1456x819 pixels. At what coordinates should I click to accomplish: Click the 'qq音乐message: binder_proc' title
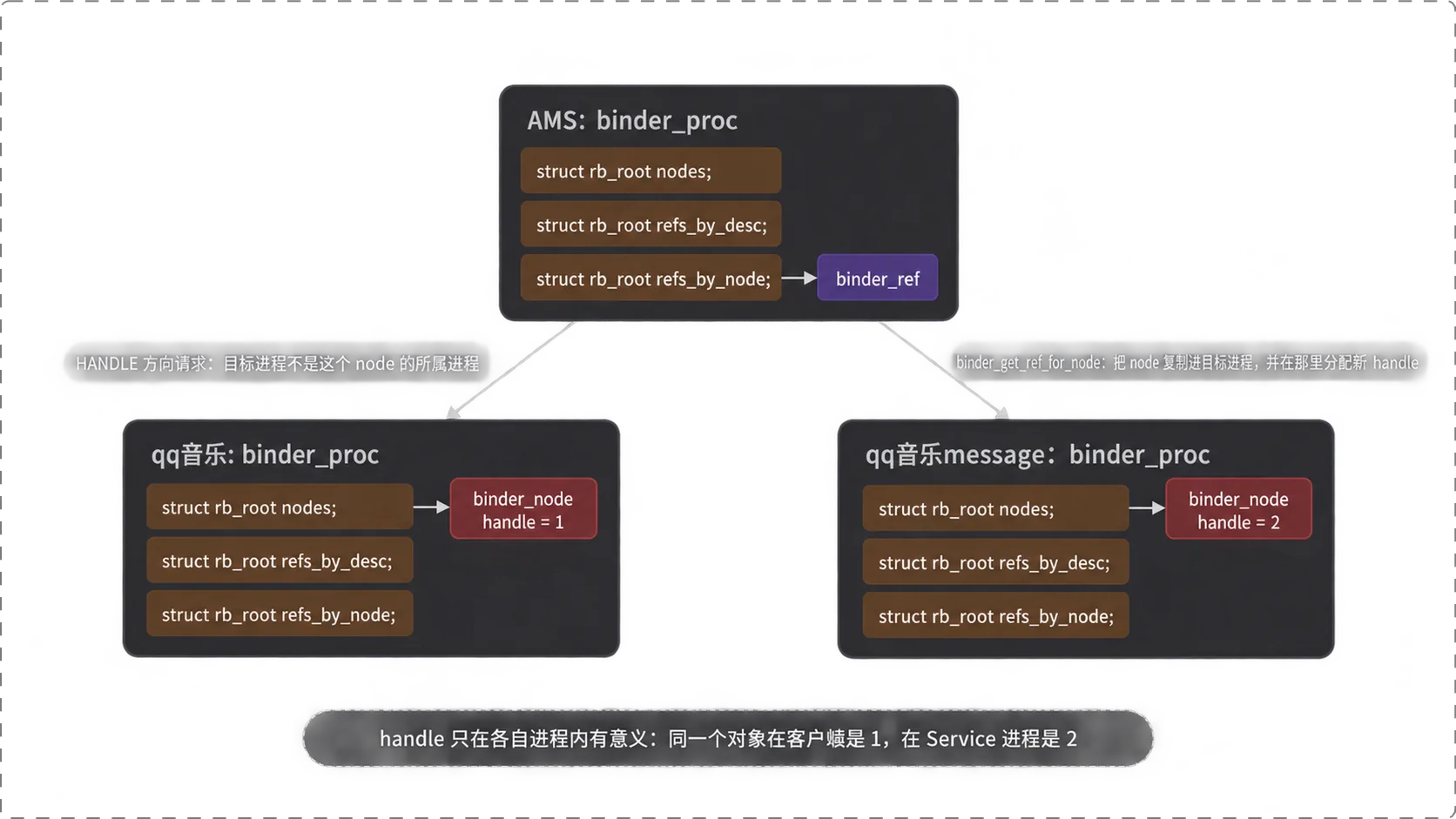coord(1037,454)
